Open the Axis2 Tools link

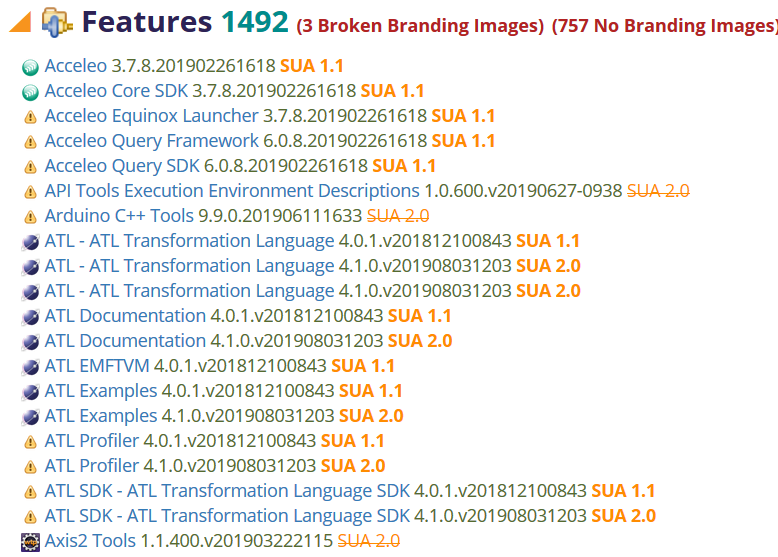pos(90,541)
